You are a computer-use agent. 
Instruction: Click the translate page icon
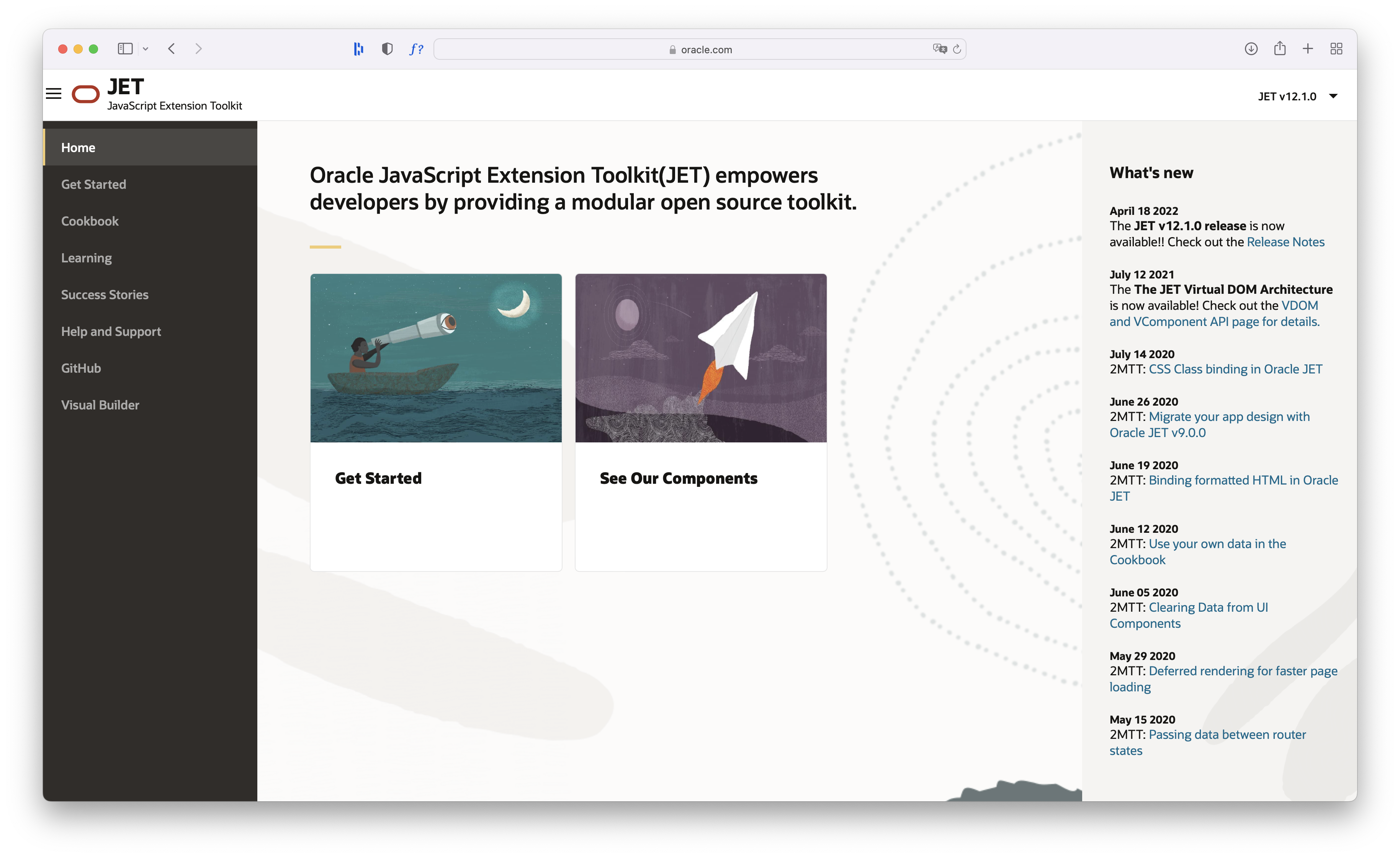pyautogui.click(x=939, y=49)
